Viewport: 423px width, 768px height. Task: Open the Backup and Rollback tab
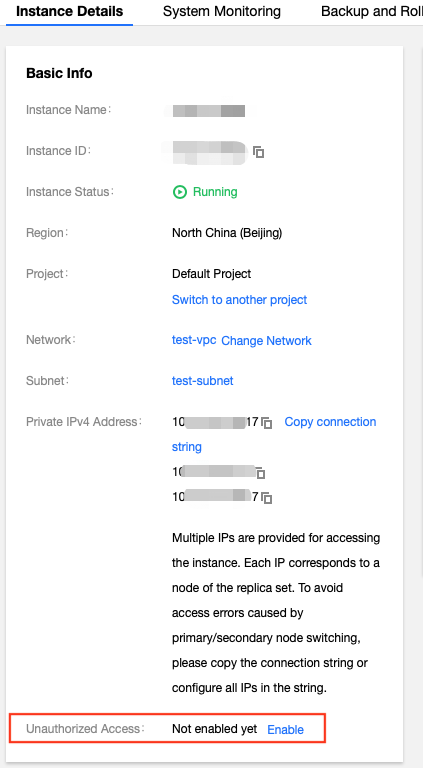372,12
